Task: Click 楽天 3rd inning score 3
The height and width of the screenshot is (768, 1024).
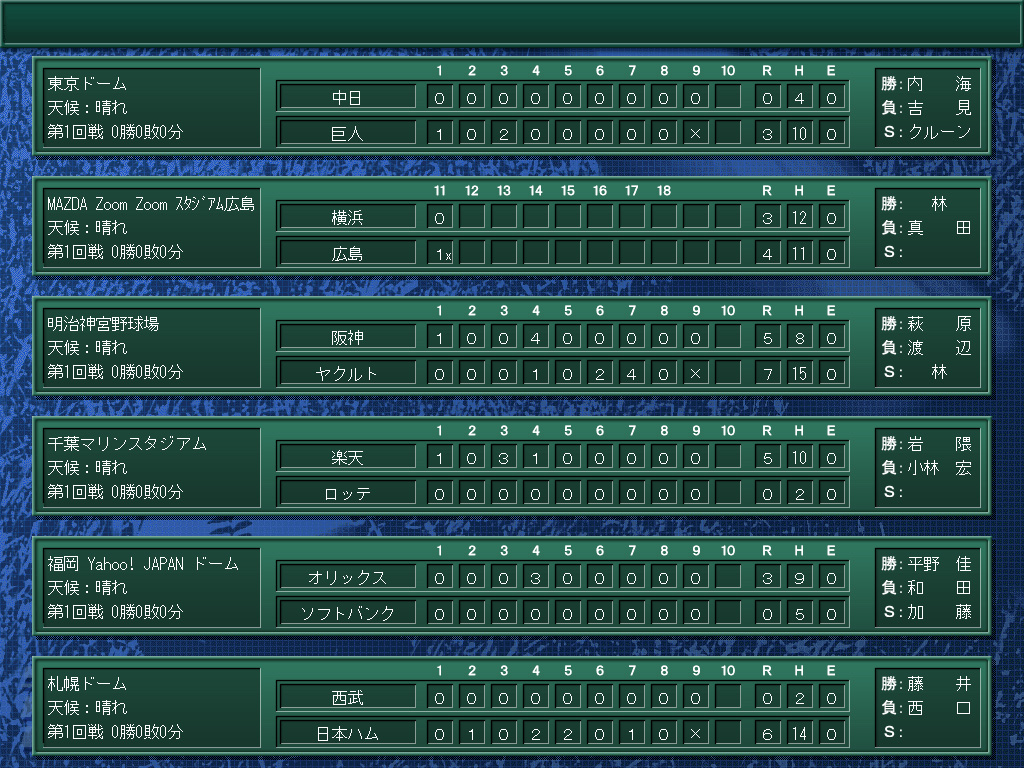Action: coord(504,458)
